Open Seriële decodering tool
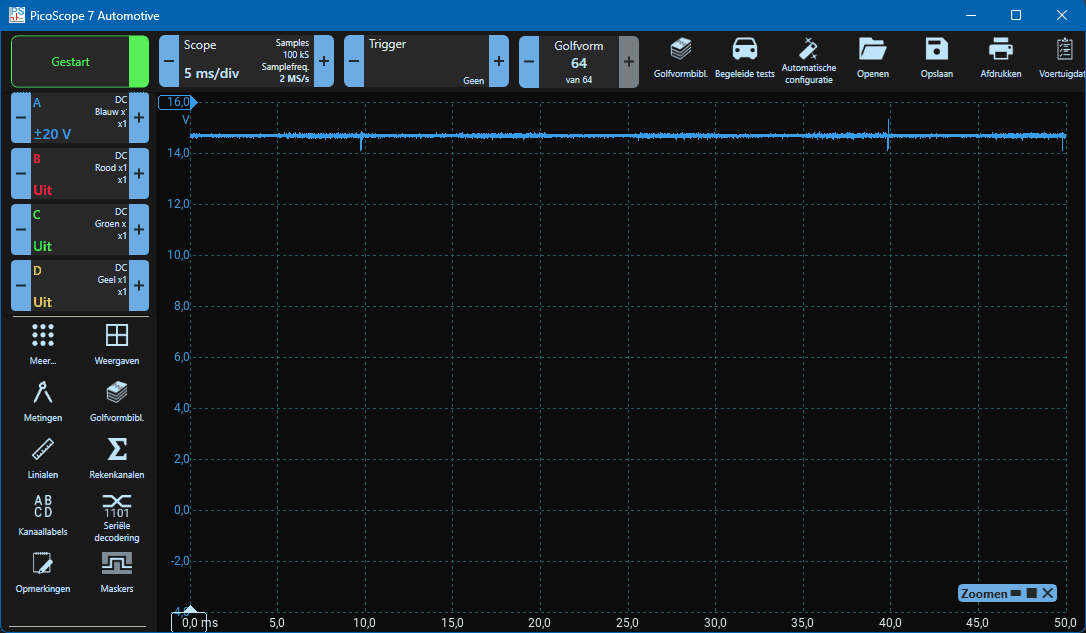The height and width of the screenshot is (633, 1086). (x=116, y=516)
